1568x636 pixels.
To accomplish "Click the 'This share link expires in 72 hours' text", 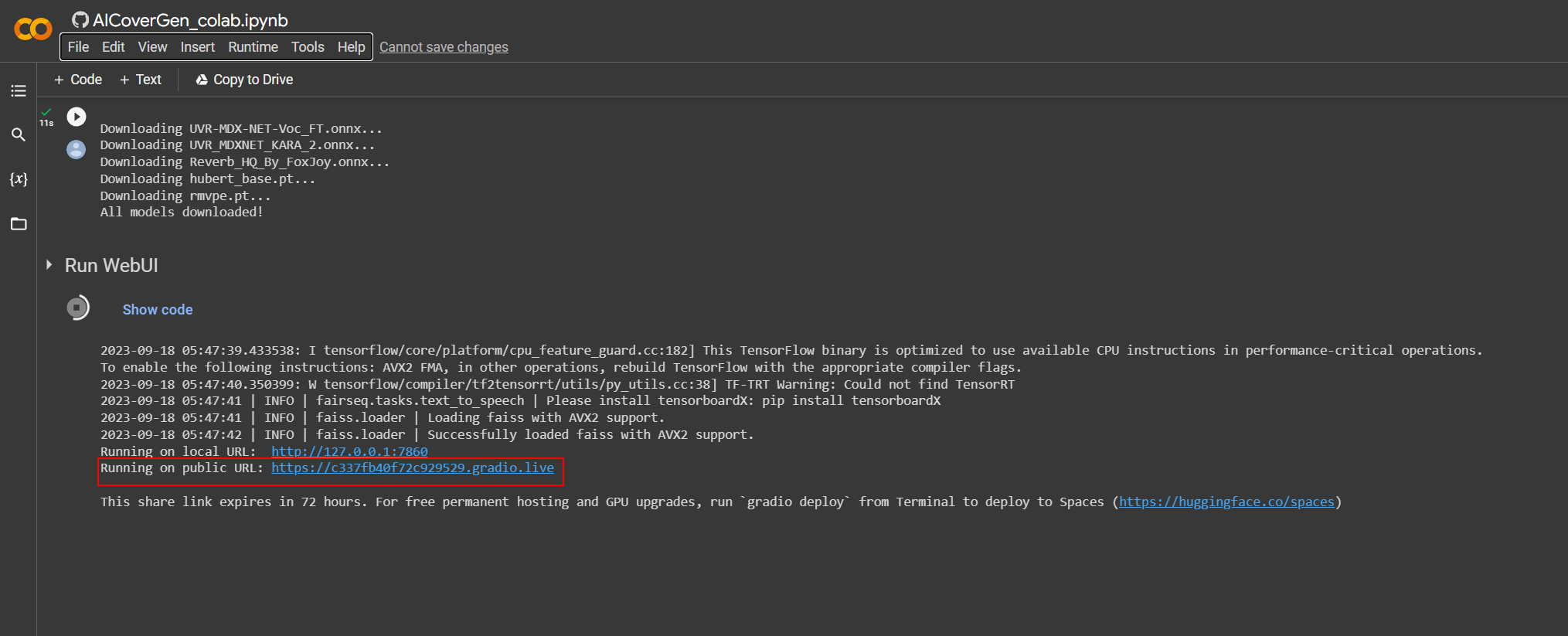I will (x=234, y=502).
